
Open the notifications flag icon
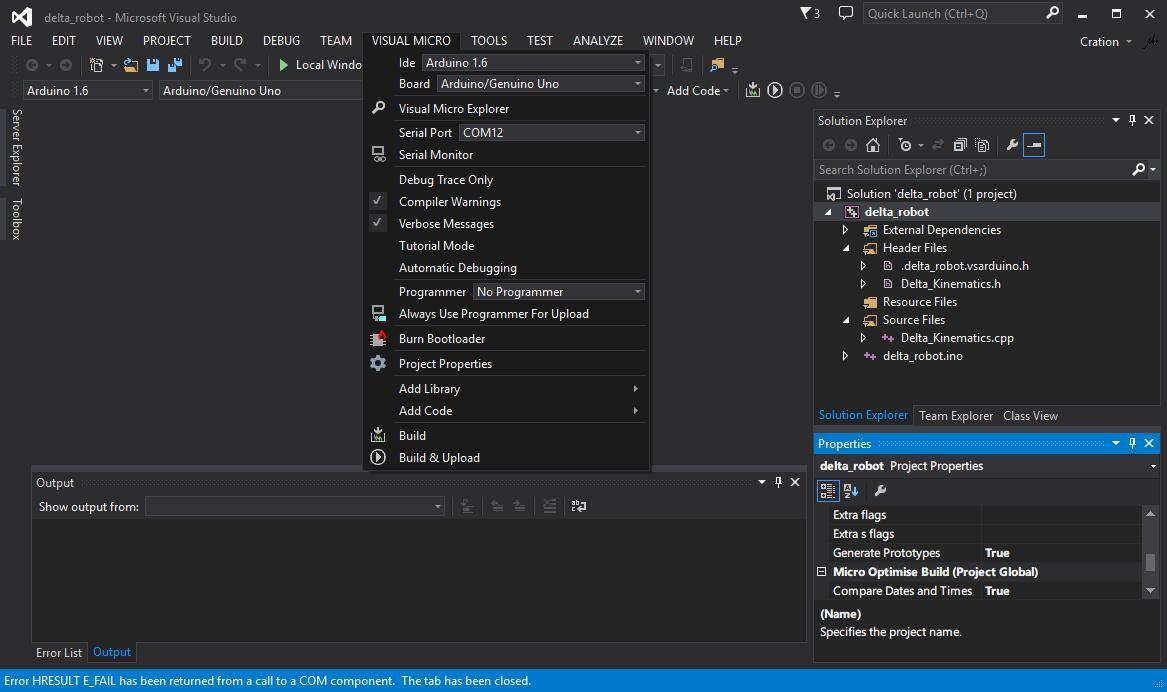809,13
